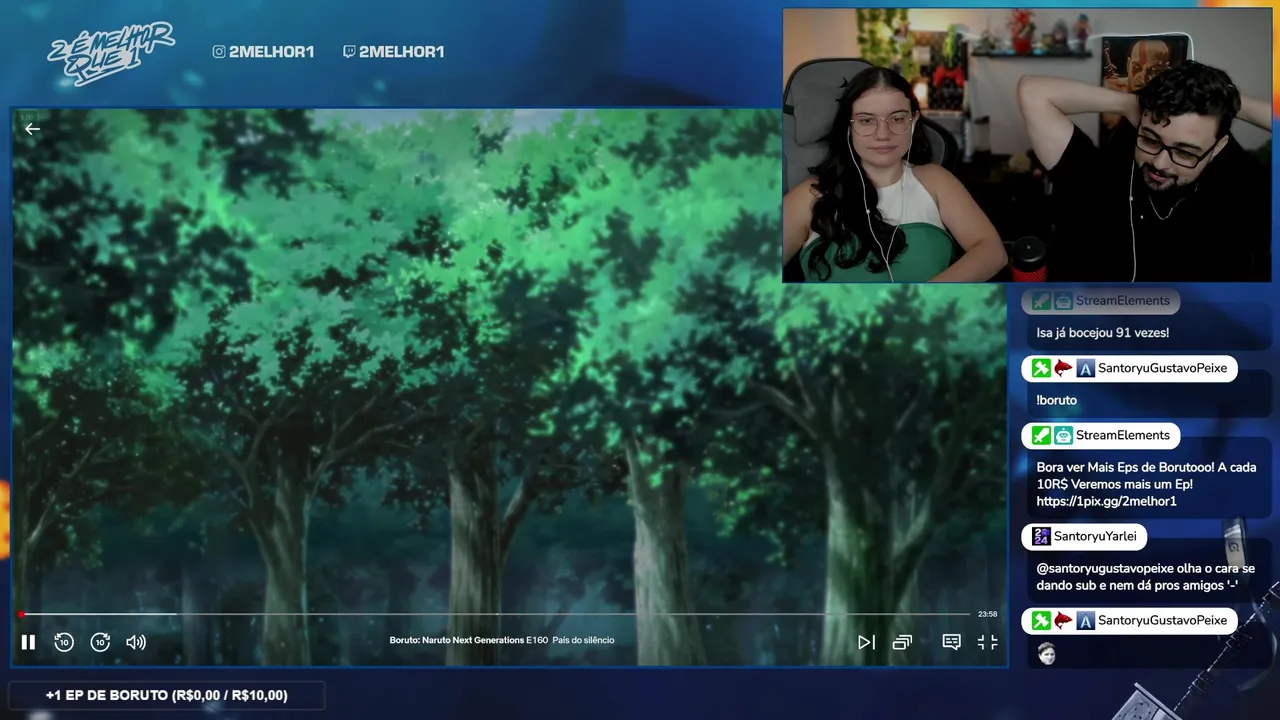Pause the Boruto episode playback
The image size is (1280, 720).
click(x=28, y=642)
